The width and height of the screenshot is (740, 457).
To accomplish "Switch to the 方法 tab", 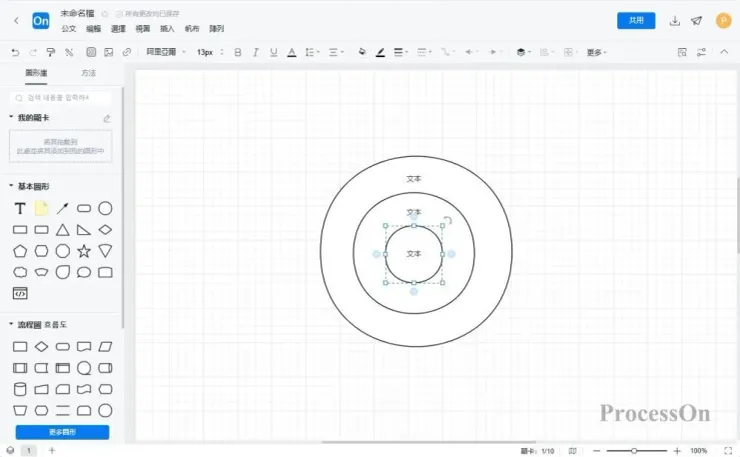I will (88, 73).
